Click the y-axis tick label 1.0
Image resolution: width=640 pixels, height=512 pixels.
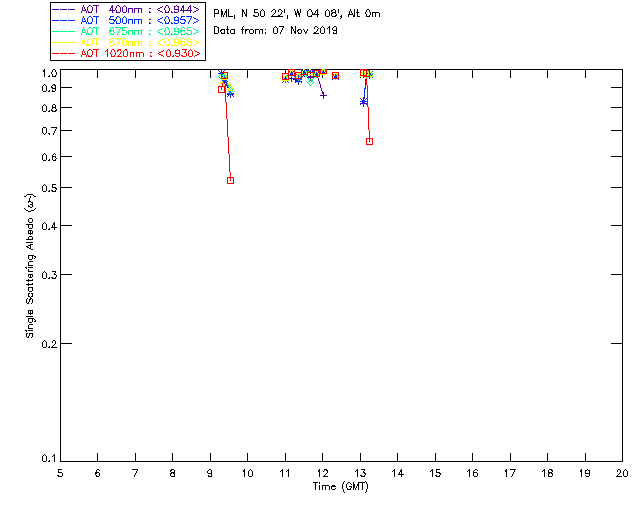point(49,73)
